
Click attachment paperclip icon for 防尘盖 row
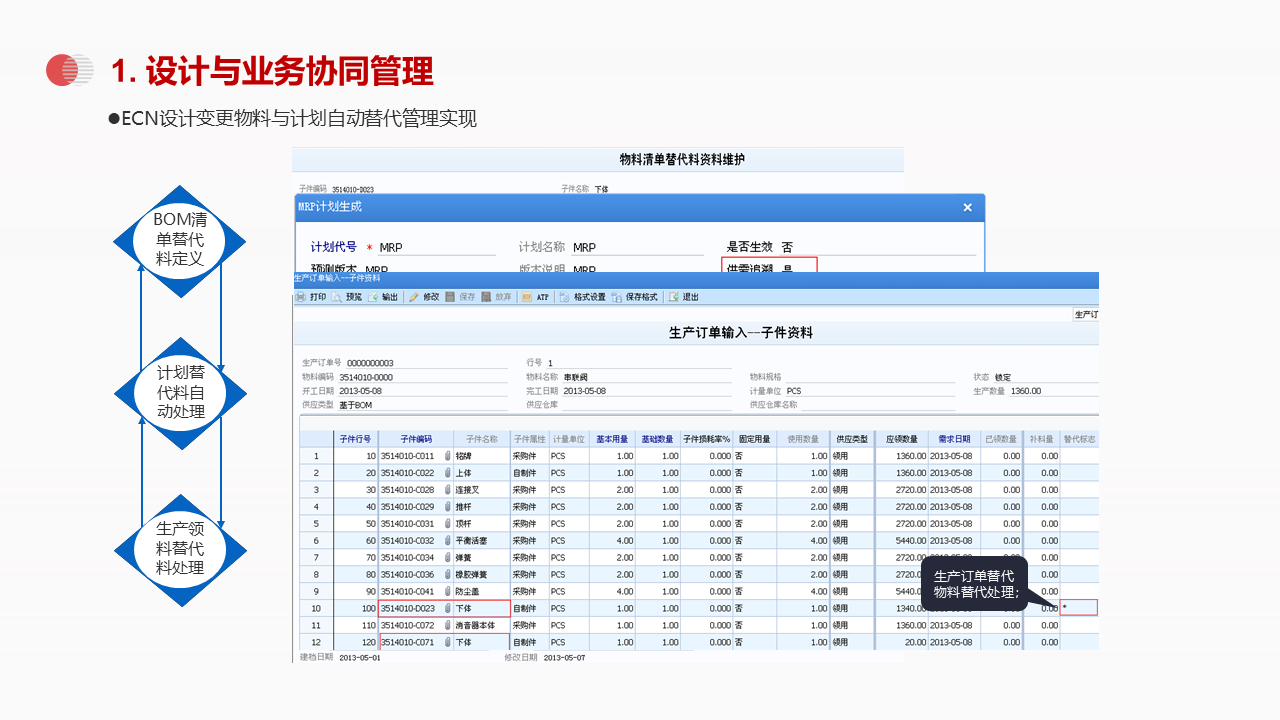pos(448,592)
